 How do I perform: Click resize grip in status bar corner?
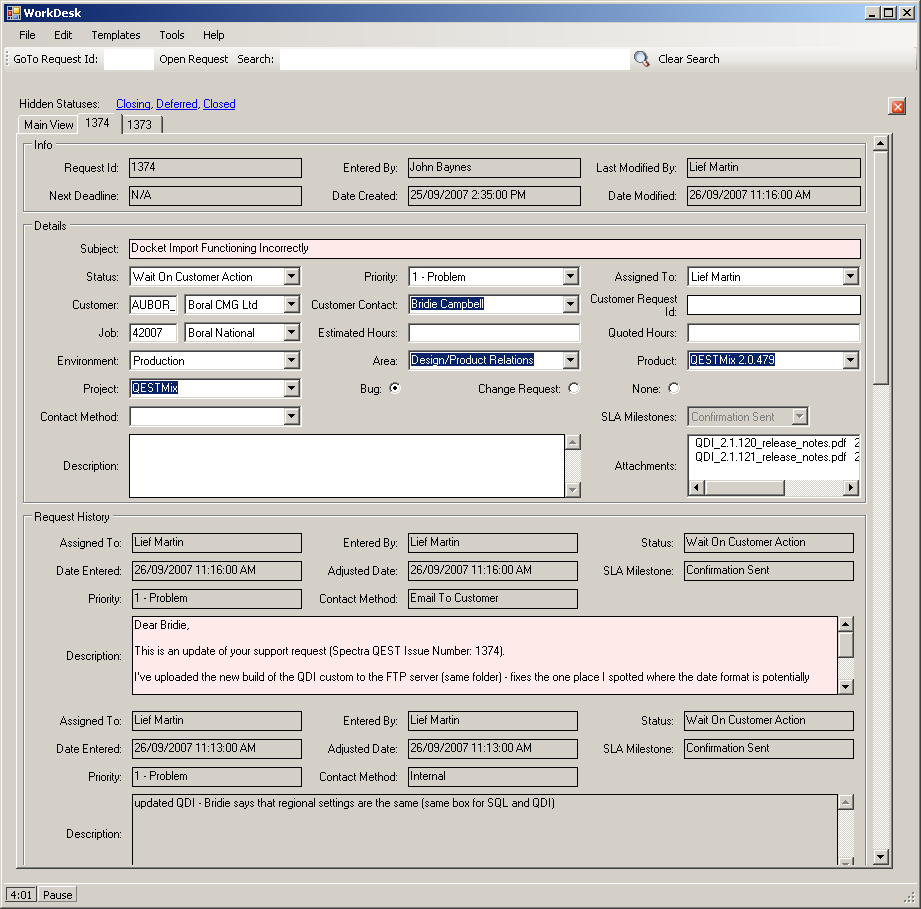(x=909, y=896)
